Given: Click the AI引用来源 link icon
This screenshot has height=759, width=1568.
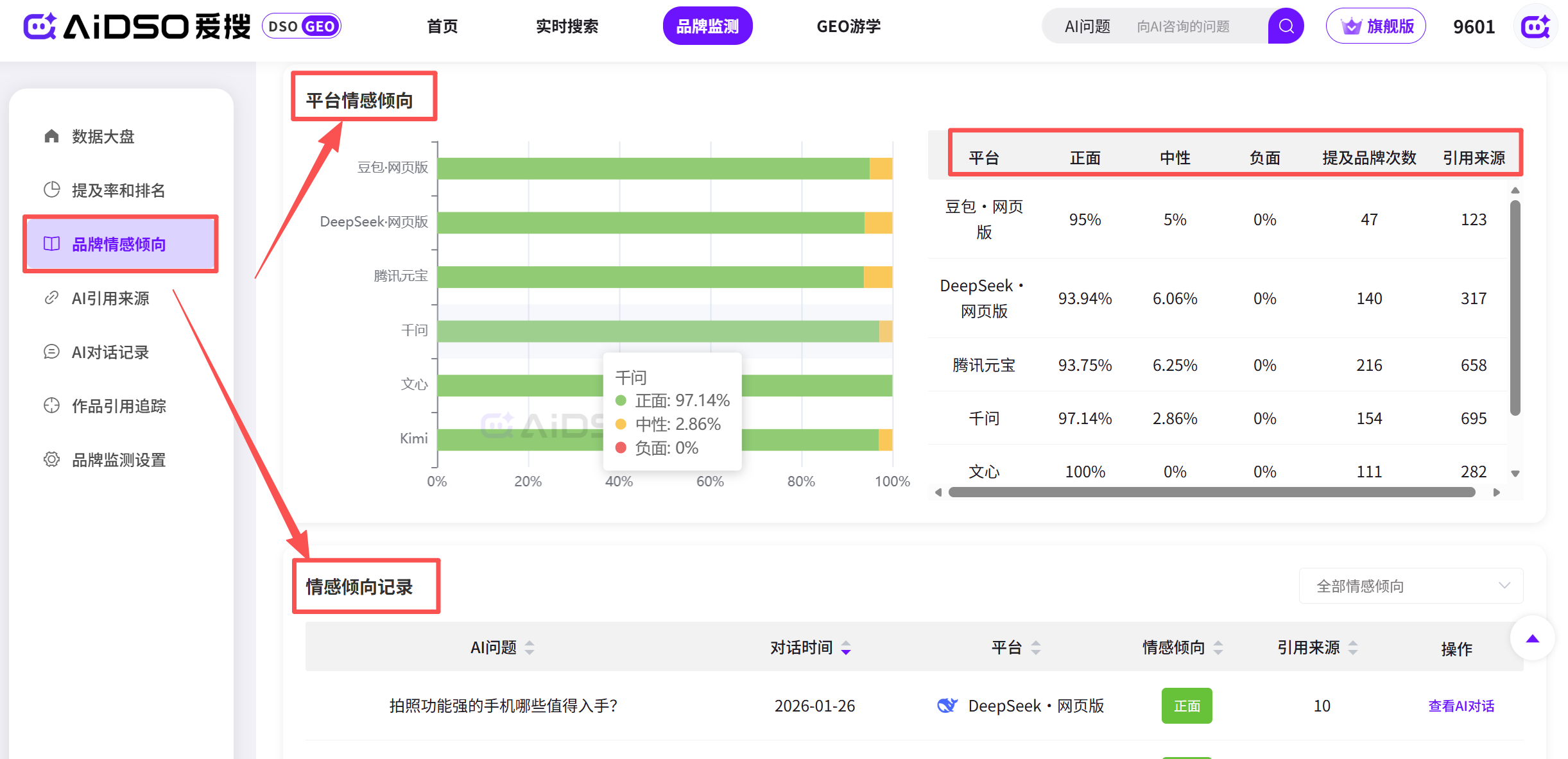Looking at the screenshot, I should pyautogui.click(x=51, y=298).
